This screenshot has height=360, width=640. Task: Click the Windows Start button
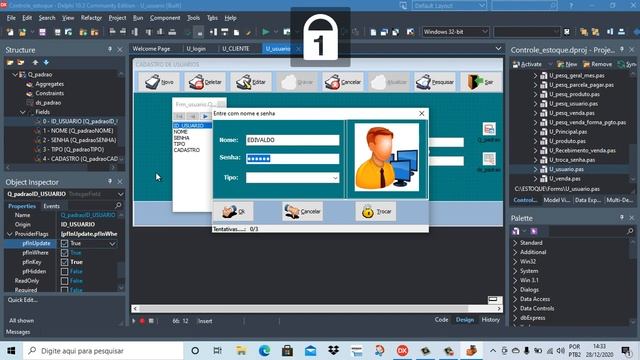point(11,351)
